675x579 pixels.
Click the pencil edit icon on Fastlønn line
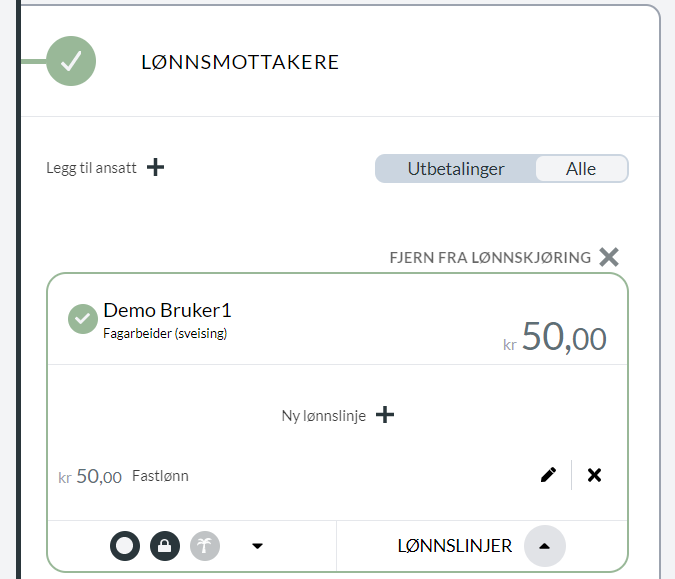click(548, 475)
